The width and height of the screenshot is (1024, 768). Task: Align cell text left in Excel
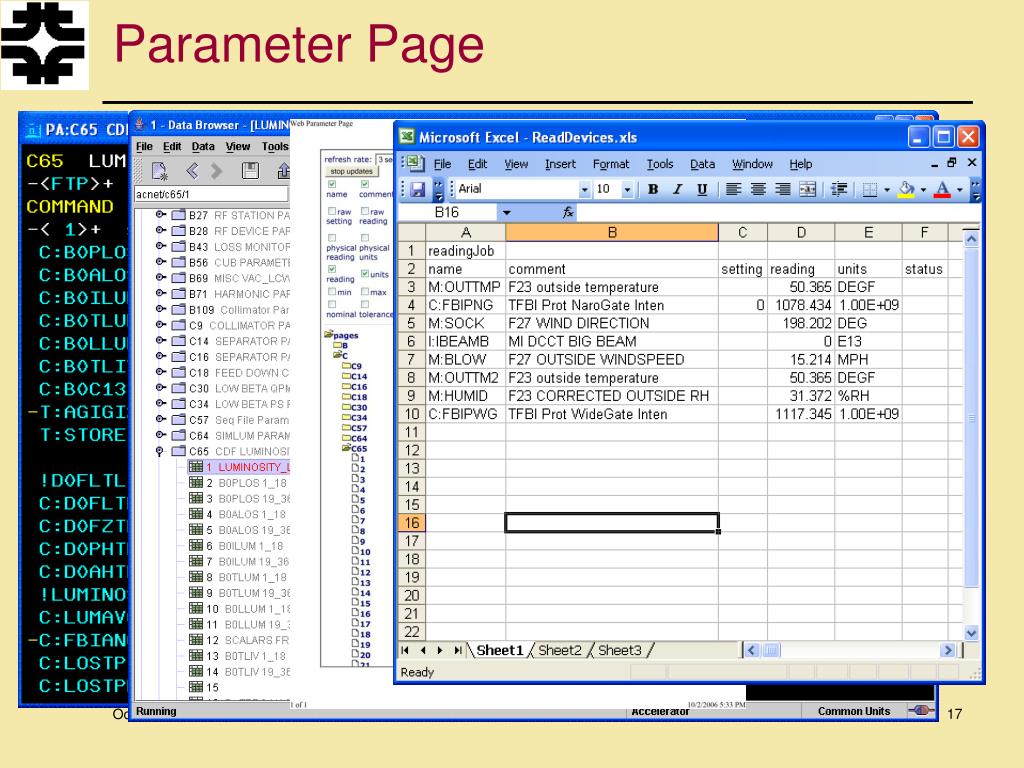pos(733,189)
